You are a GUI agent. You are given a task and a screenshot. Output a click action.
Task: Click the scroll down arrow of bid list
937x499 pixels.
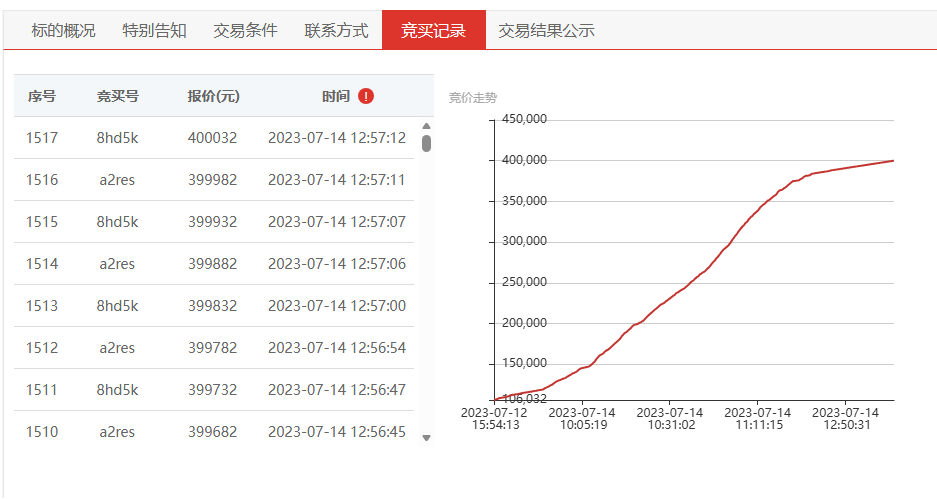tap(426, 438)
